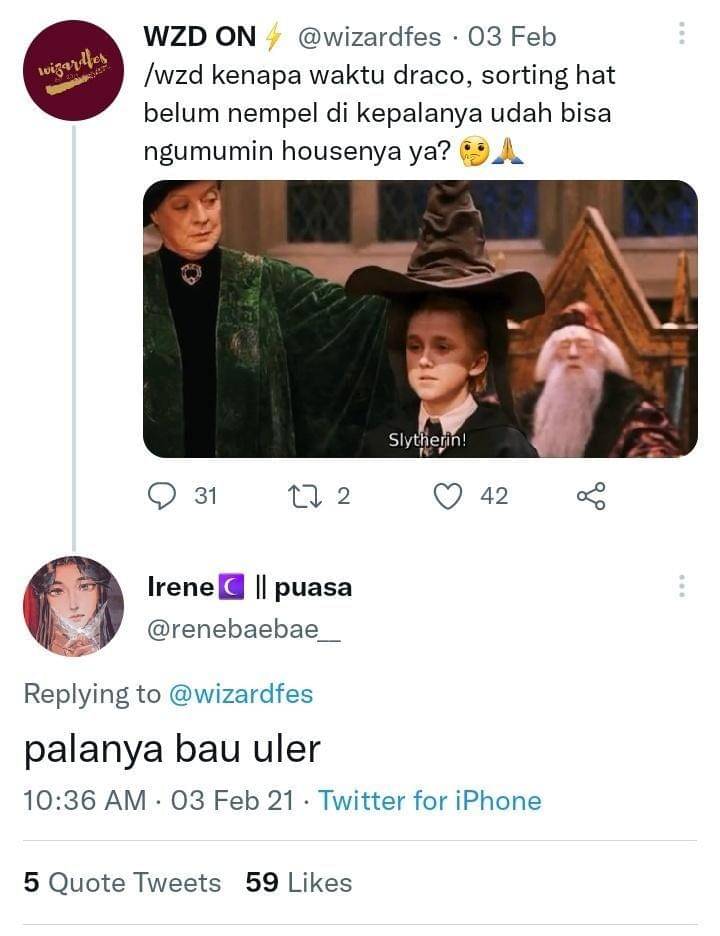
Task: View the Draco sorting hat image
Action: coord(420,318)
